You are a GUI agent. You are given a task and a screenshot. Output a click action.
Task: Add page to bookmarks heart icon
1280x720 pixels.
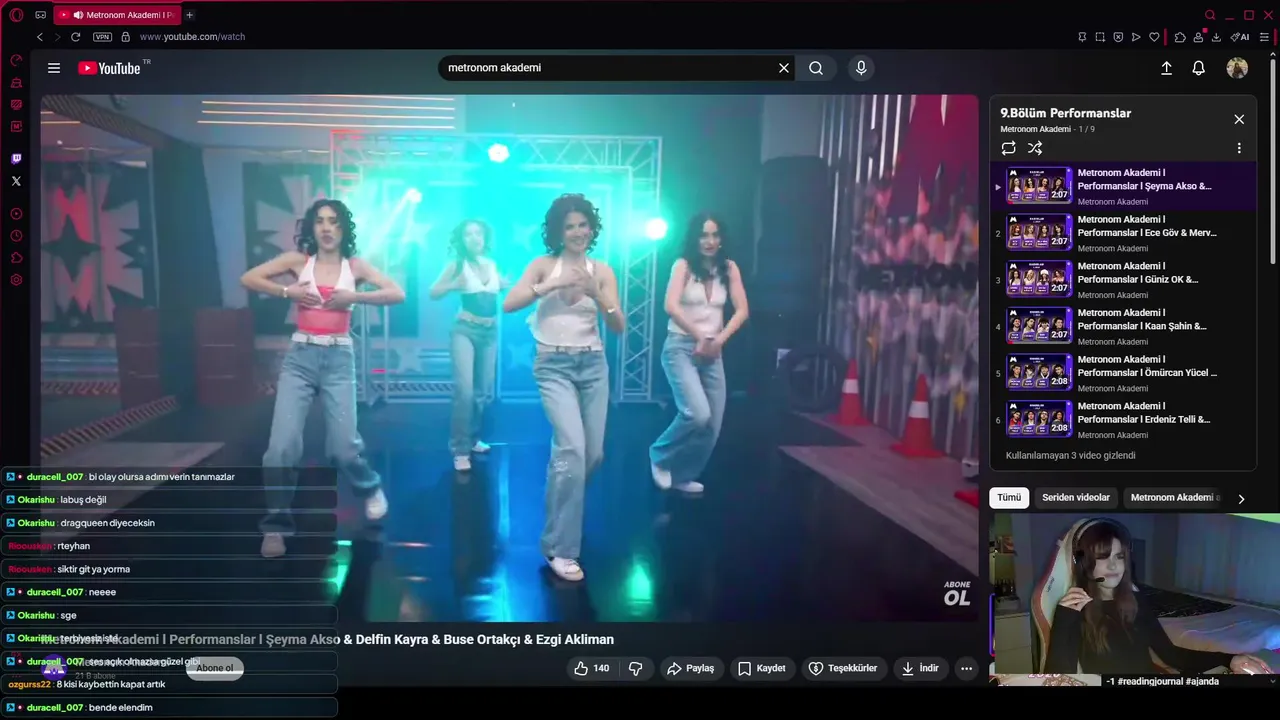pyautogui.click(x=1154, y=37)
